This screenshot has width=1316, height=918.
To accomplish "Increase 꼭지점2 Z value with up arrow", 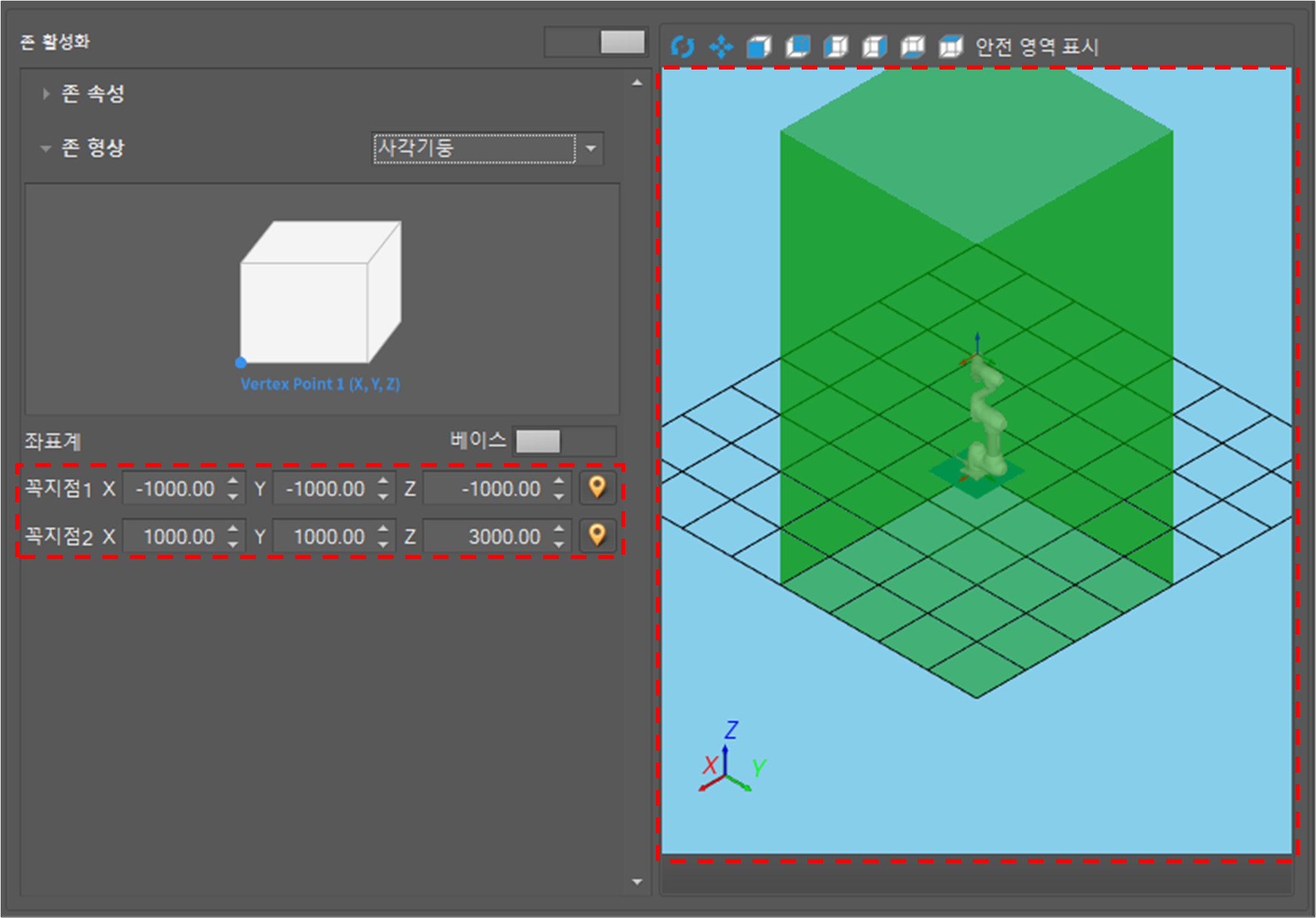I will tap(558, 528).
